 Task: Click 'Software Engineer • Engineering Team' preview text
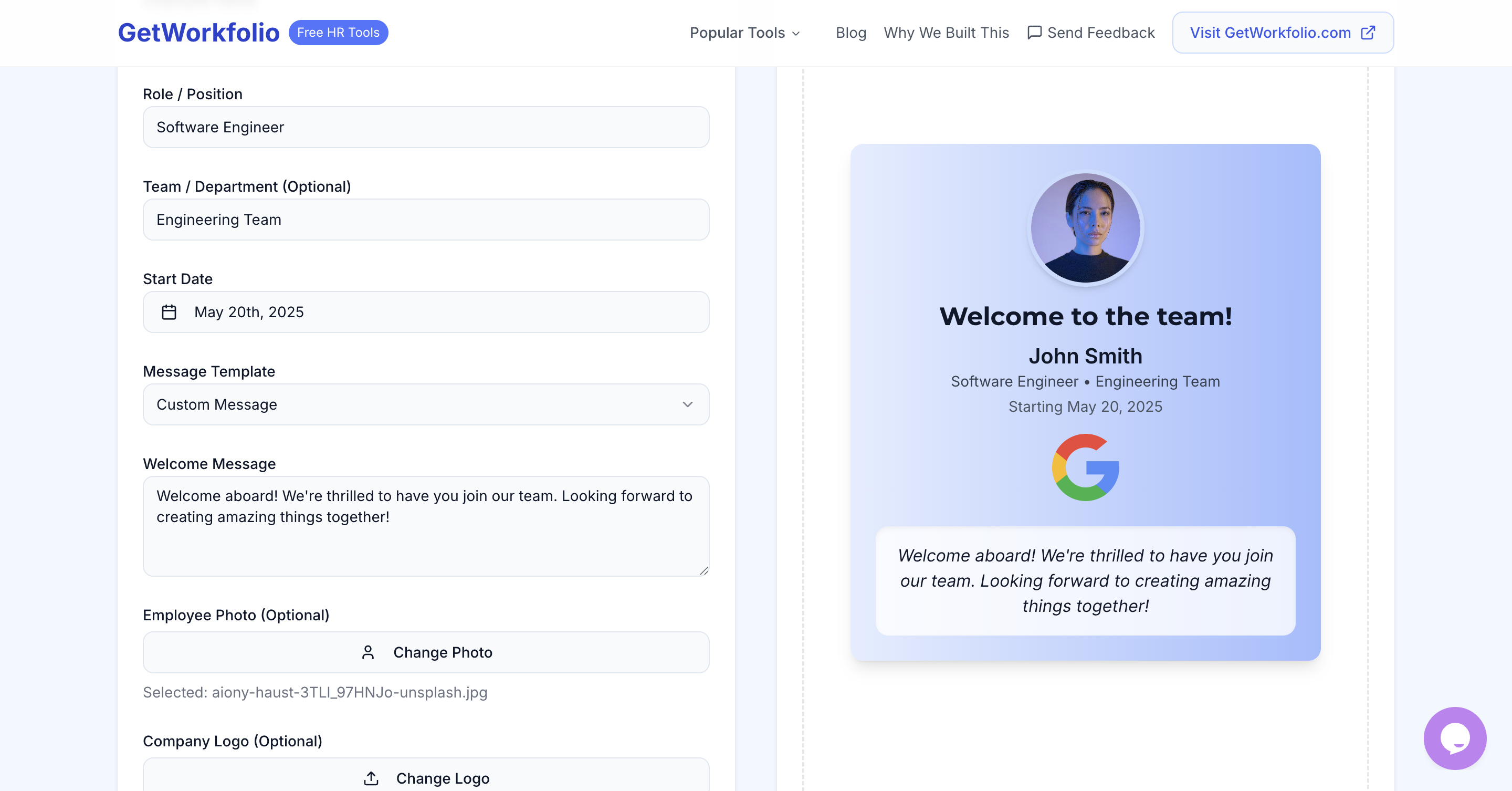tap(1085, 382)
